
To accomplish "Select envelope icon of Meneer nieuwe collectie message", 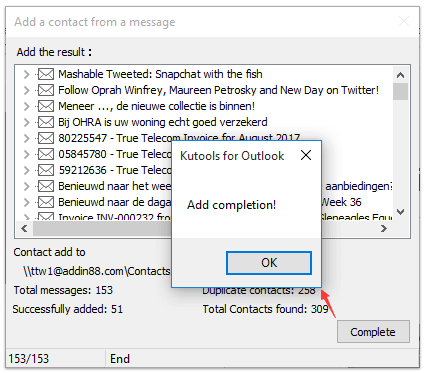I will (46, 106).
